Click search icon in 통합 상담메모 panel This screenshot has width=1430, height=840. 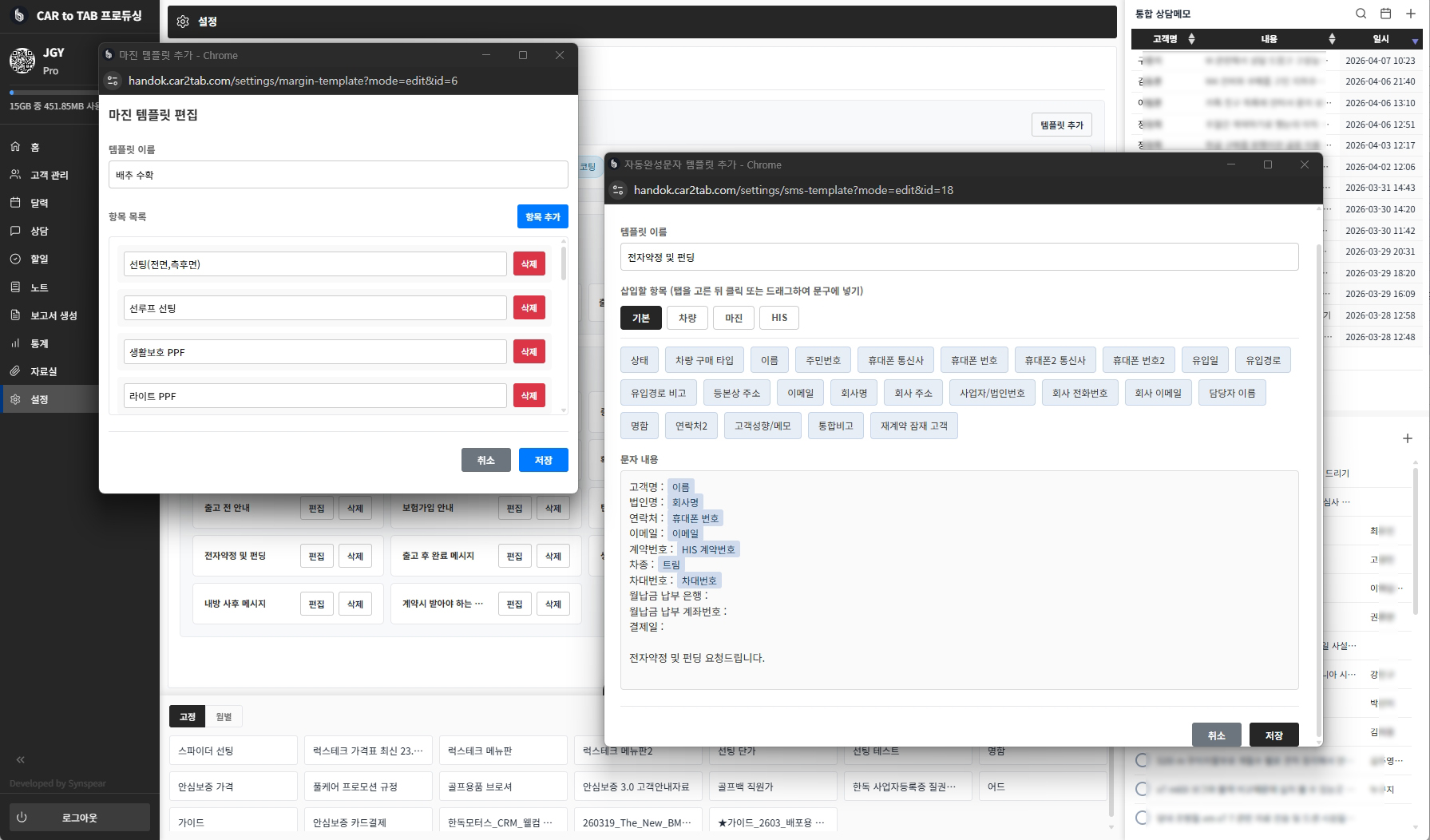coord(1361,14)
